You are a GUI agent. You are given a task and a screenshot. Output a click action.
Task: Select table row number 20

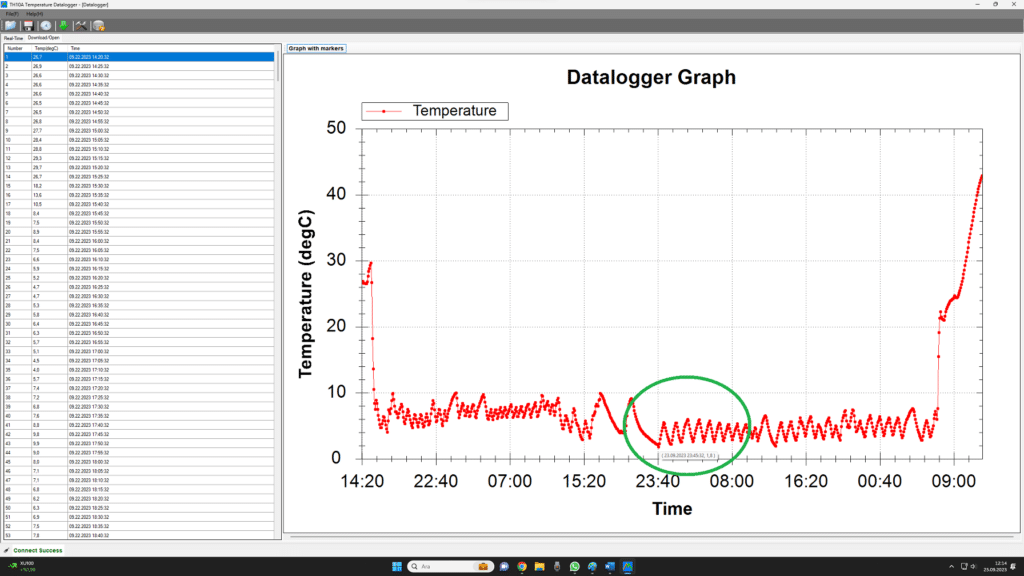139,232
